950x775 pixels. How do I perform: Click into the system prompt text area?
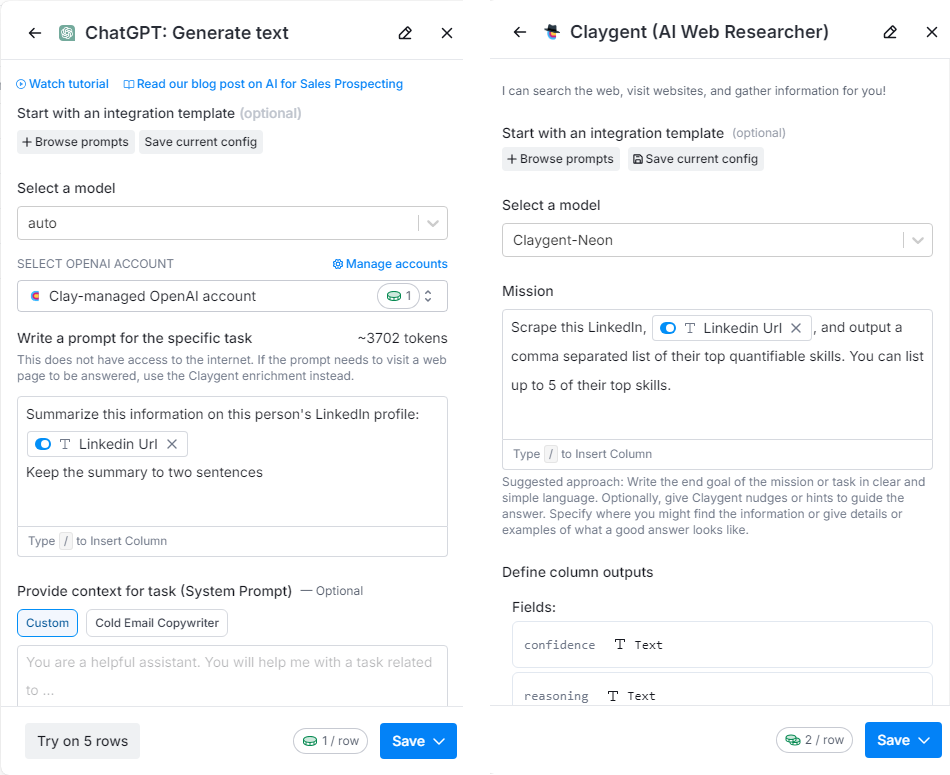click(x=232, y=676)
